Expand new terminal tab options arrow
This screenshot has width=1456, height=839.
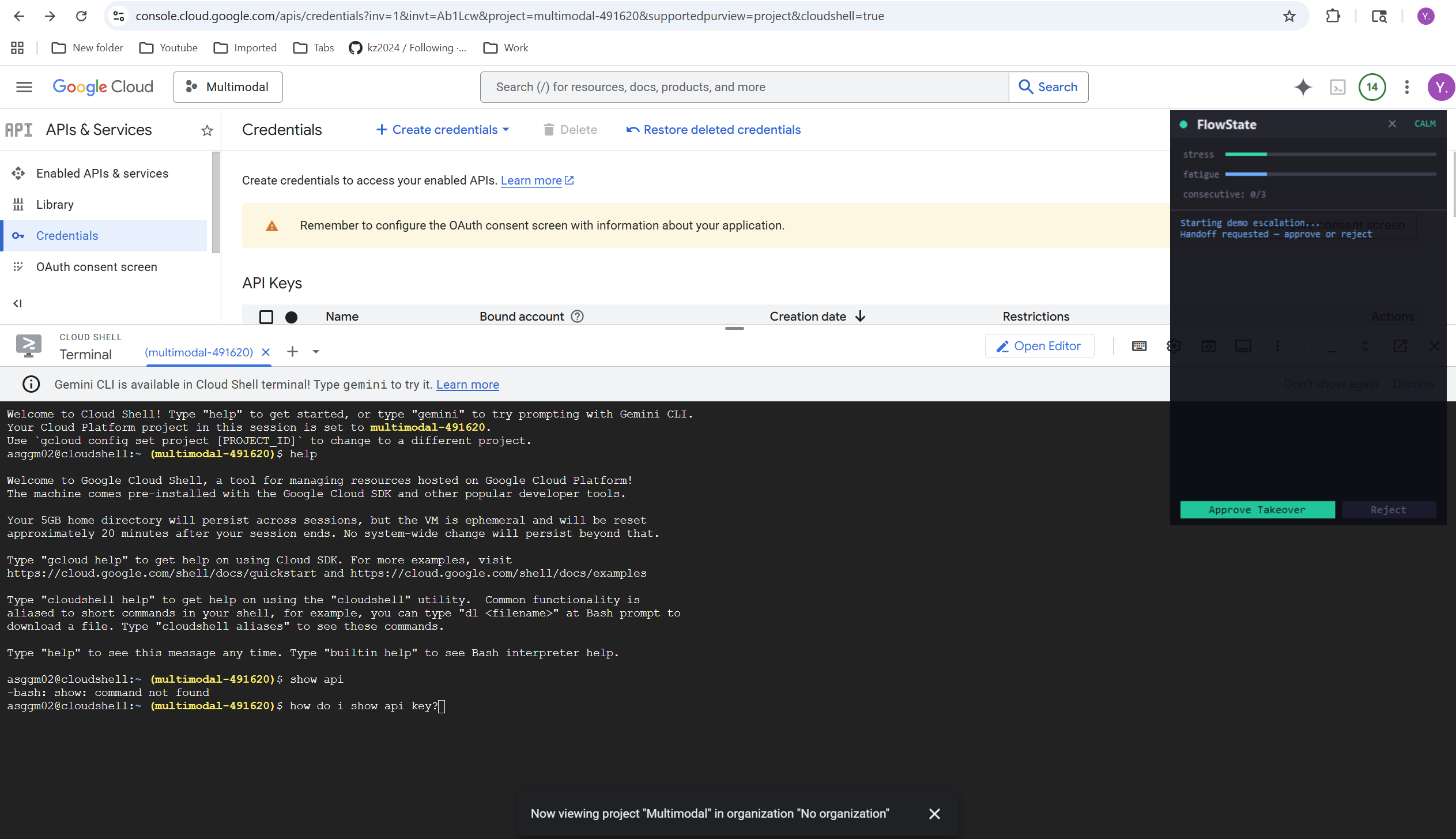pos(316,352)
